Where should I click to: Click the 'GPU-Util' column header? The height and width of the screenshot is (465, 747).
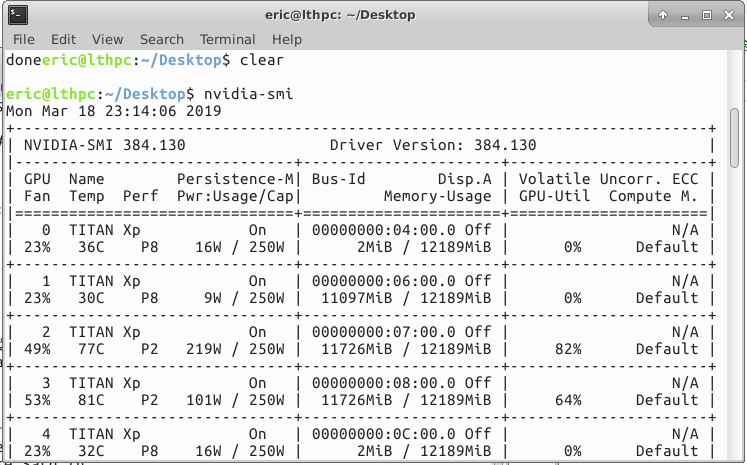[555, 196]
